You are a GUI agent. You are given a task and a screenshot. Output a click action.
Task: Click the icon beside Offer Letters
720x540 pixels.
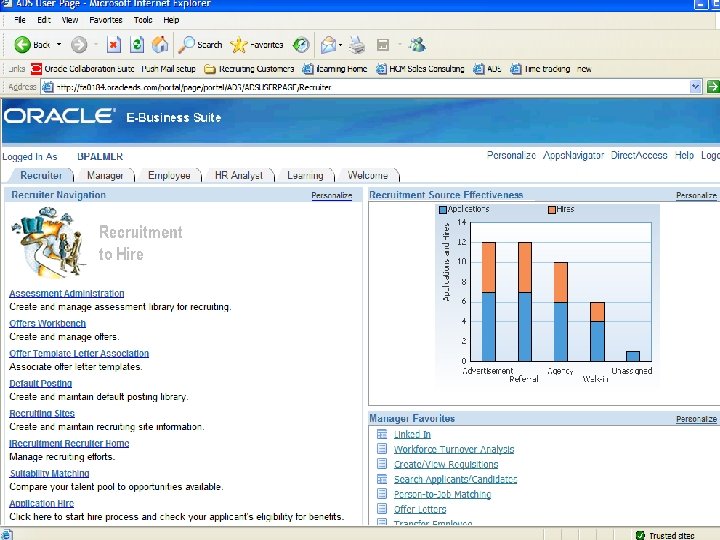point(382,508)
